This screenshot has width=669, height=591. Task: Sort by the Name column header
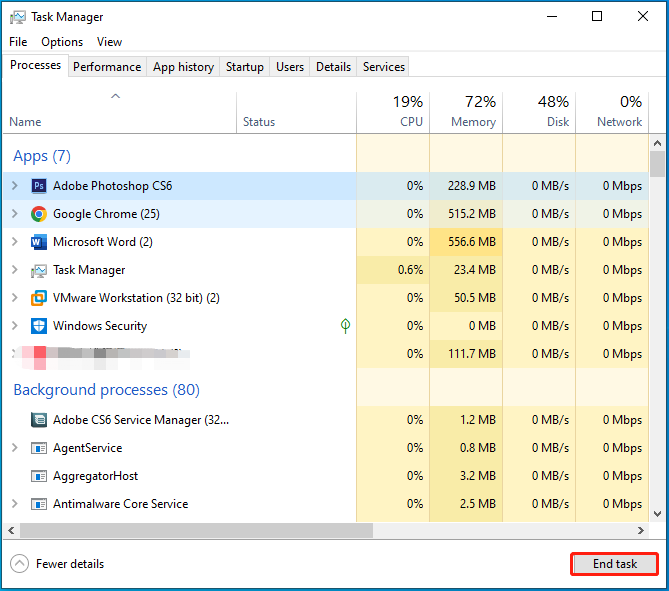pyautogui.click(x=119, y=113)
